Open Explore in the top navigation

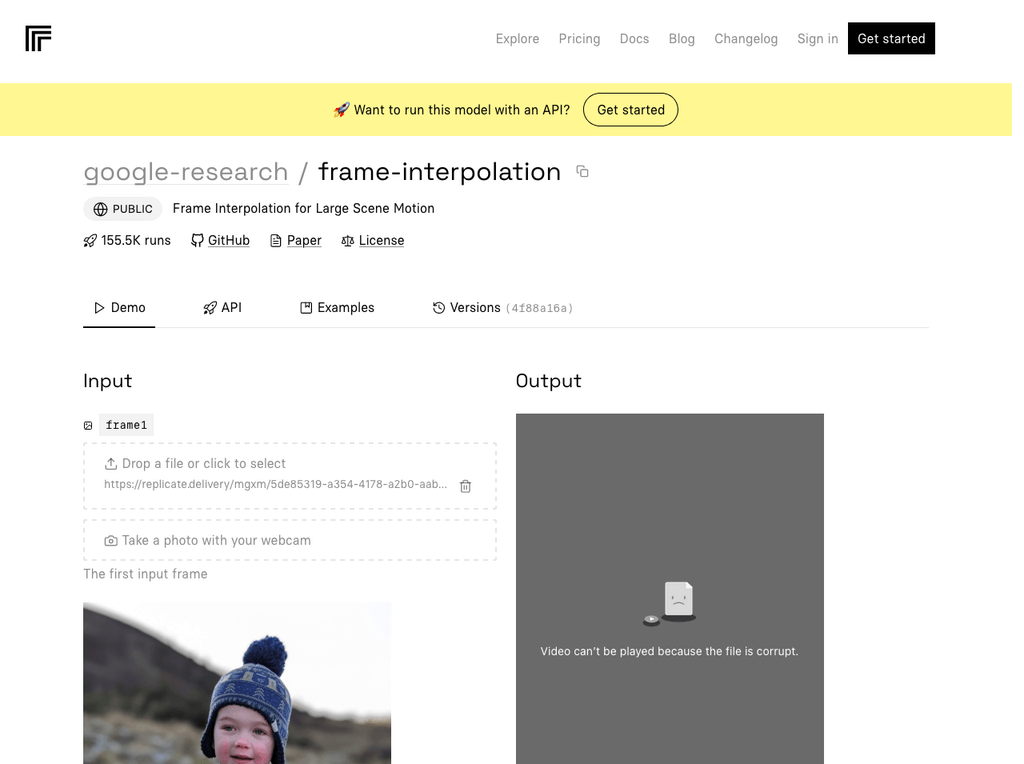coord(517,39)
